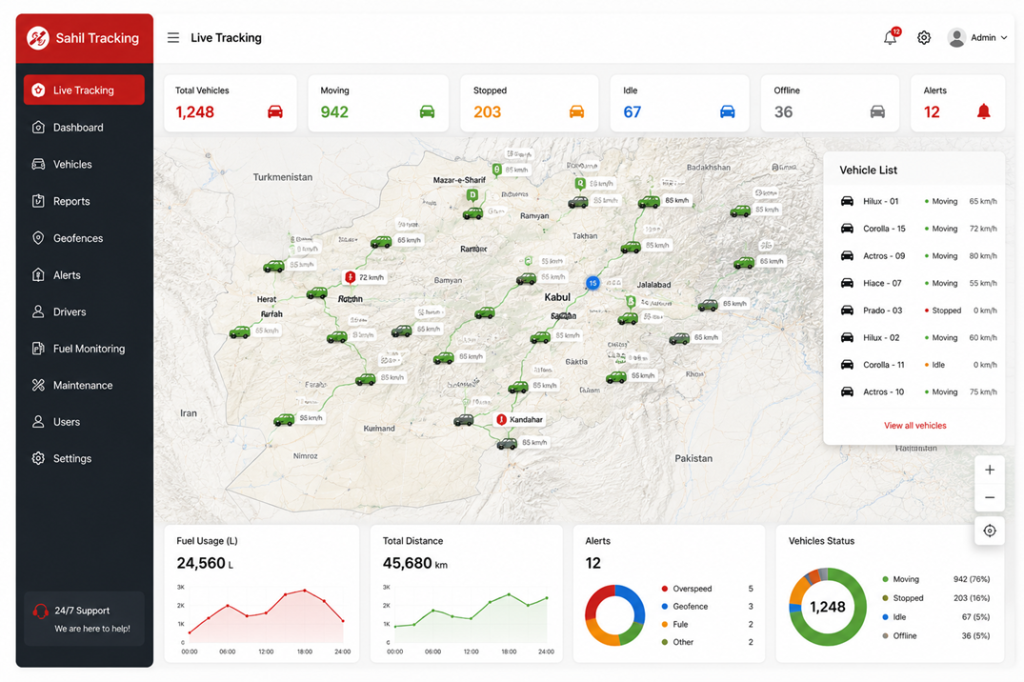This screenshot has width=1024, height=682.
Task: Select the stopped Prado - 03 row
Action: click(x=917, y=310)
